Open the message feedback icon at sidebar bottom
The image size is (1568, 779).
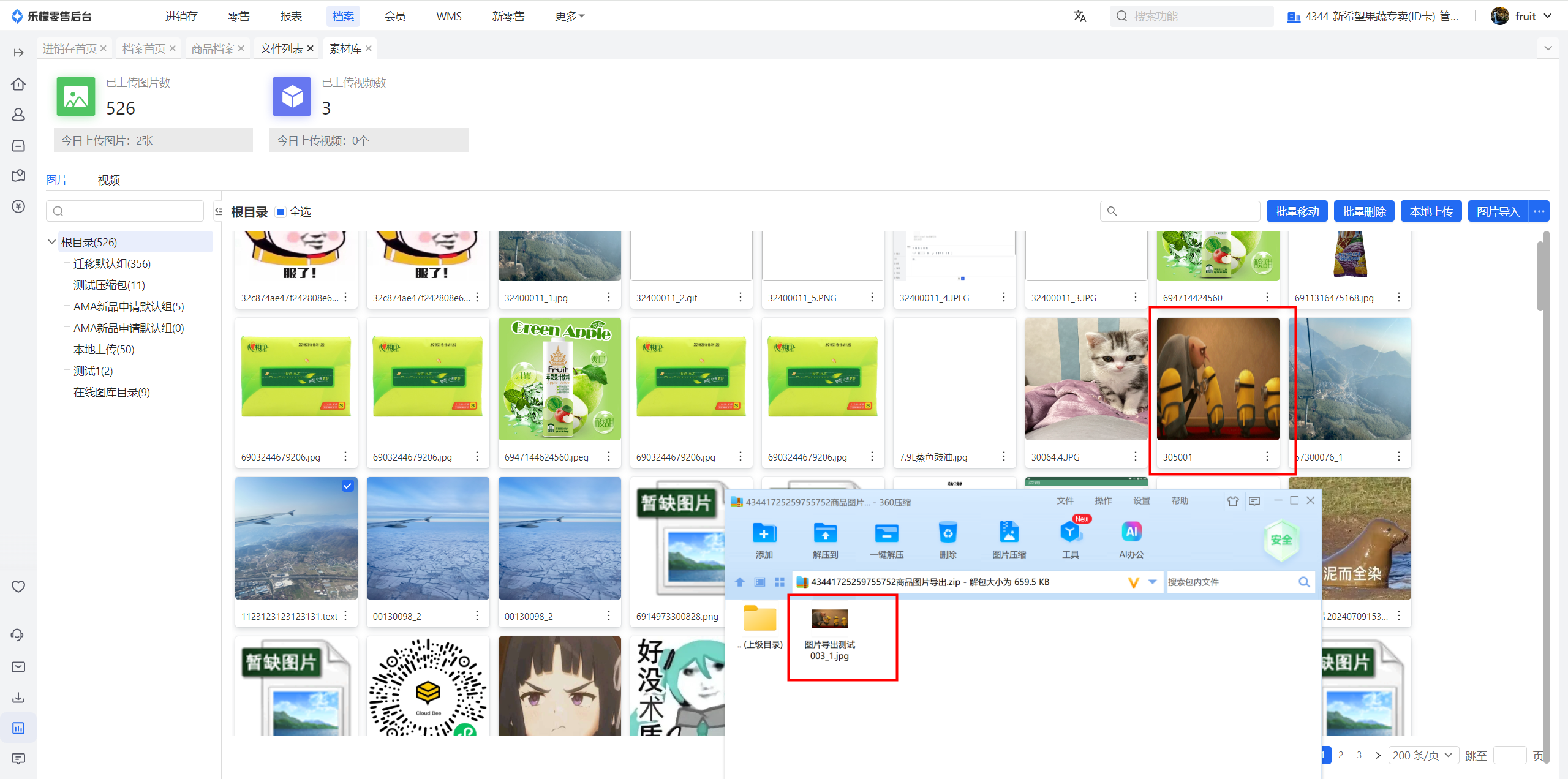coord(18,759)
